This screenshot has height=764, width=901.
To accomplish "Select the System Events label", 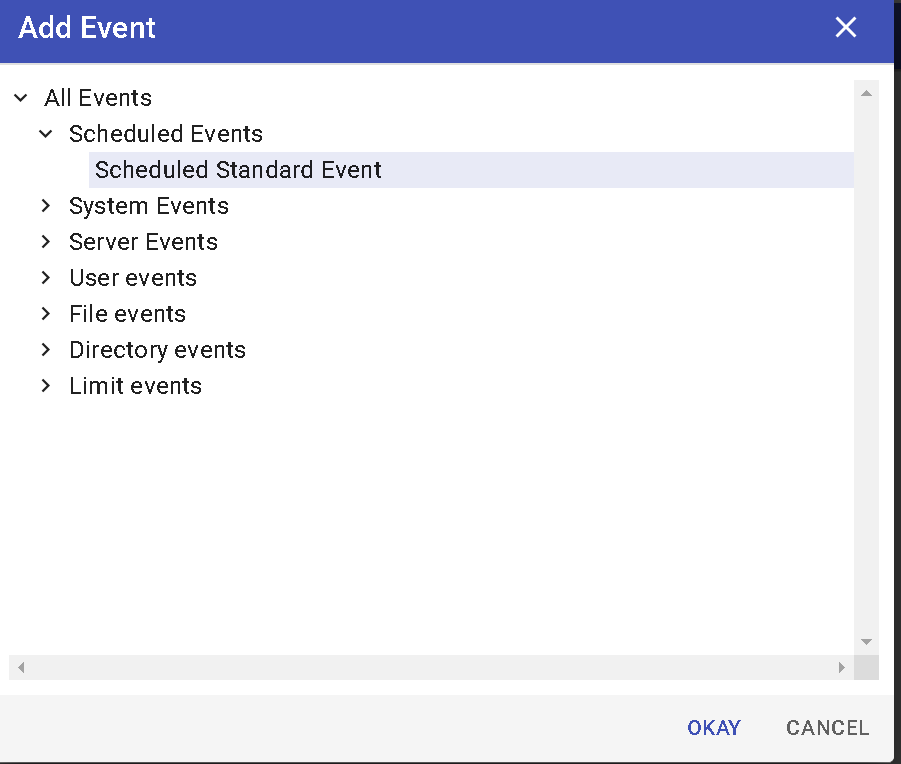I will (149, 206).
